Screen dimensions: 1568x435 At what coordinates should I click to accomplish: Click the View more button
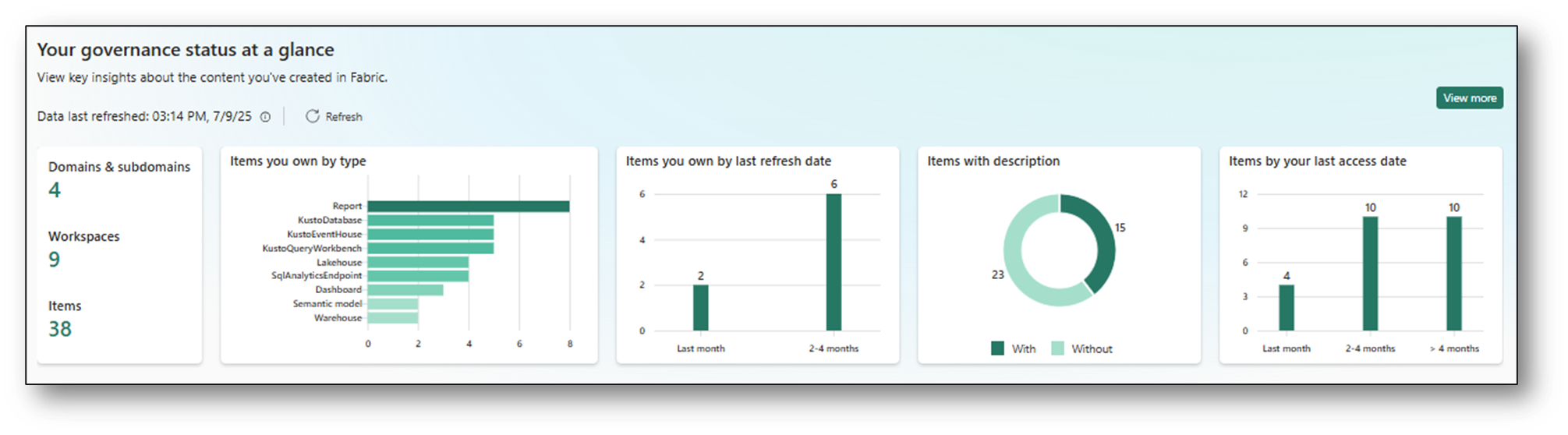click(x=1469, y=98)
